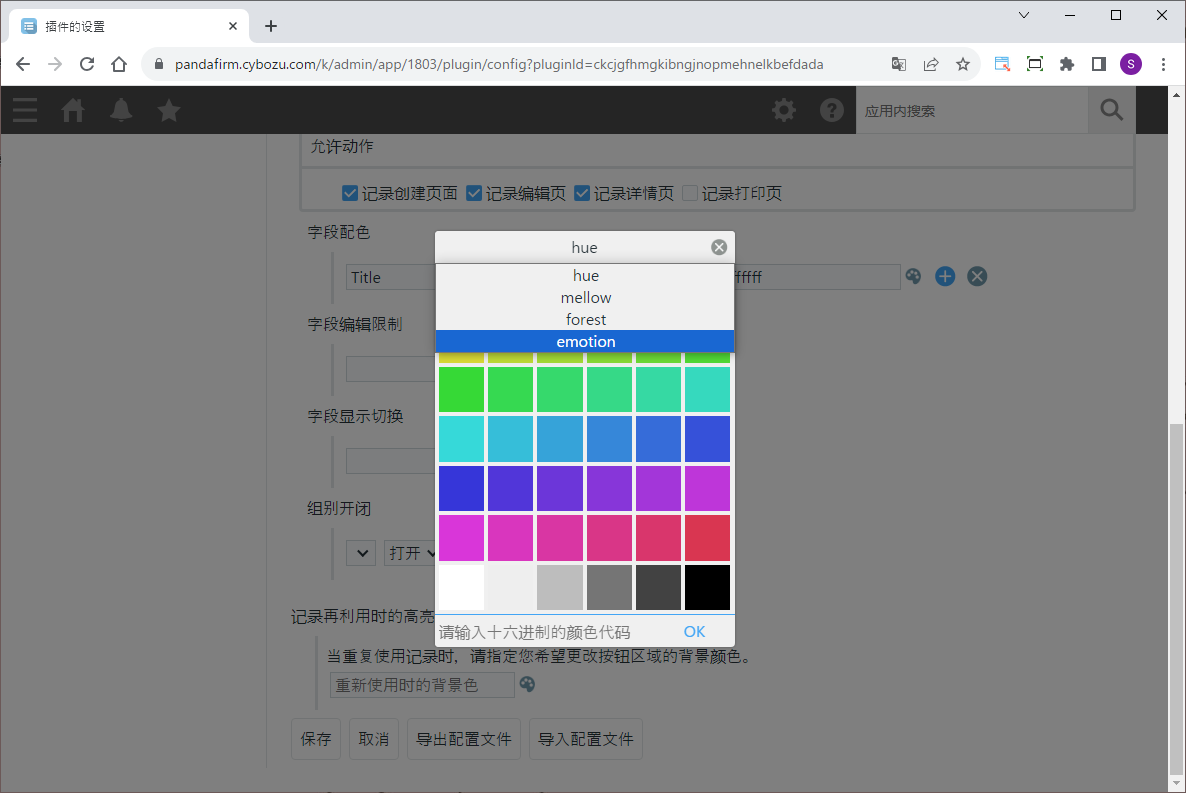Select the emotion palette option
1186x793 pixels.
(585, 342)
